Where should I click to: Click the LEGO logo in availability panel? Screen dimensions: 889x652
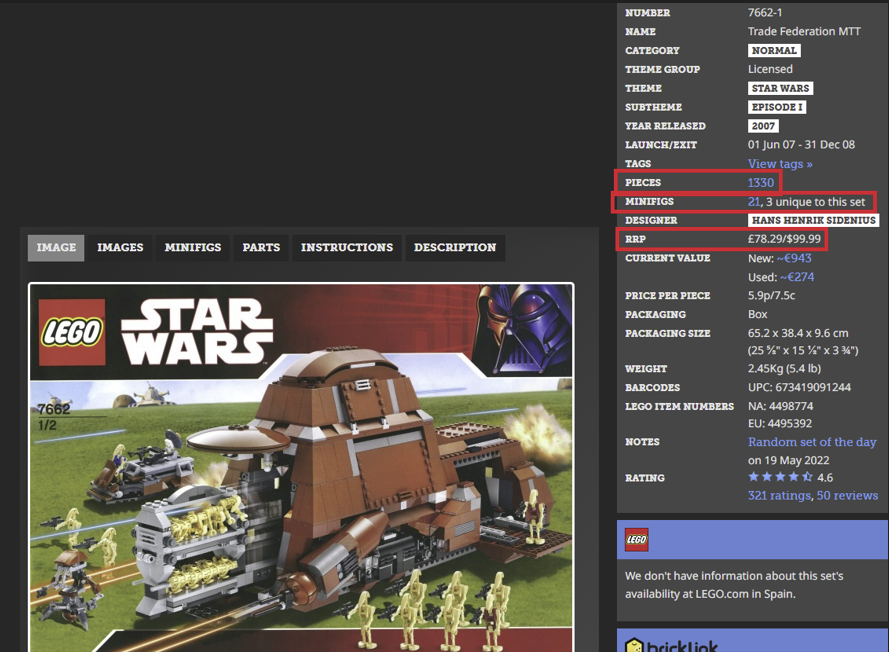636,540
